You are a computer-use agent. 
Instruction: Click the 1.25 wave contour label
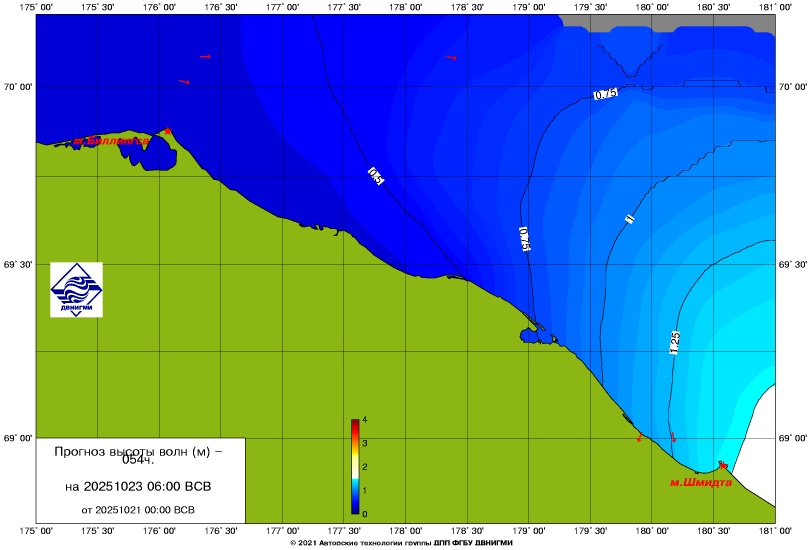(x=674, y=343)
